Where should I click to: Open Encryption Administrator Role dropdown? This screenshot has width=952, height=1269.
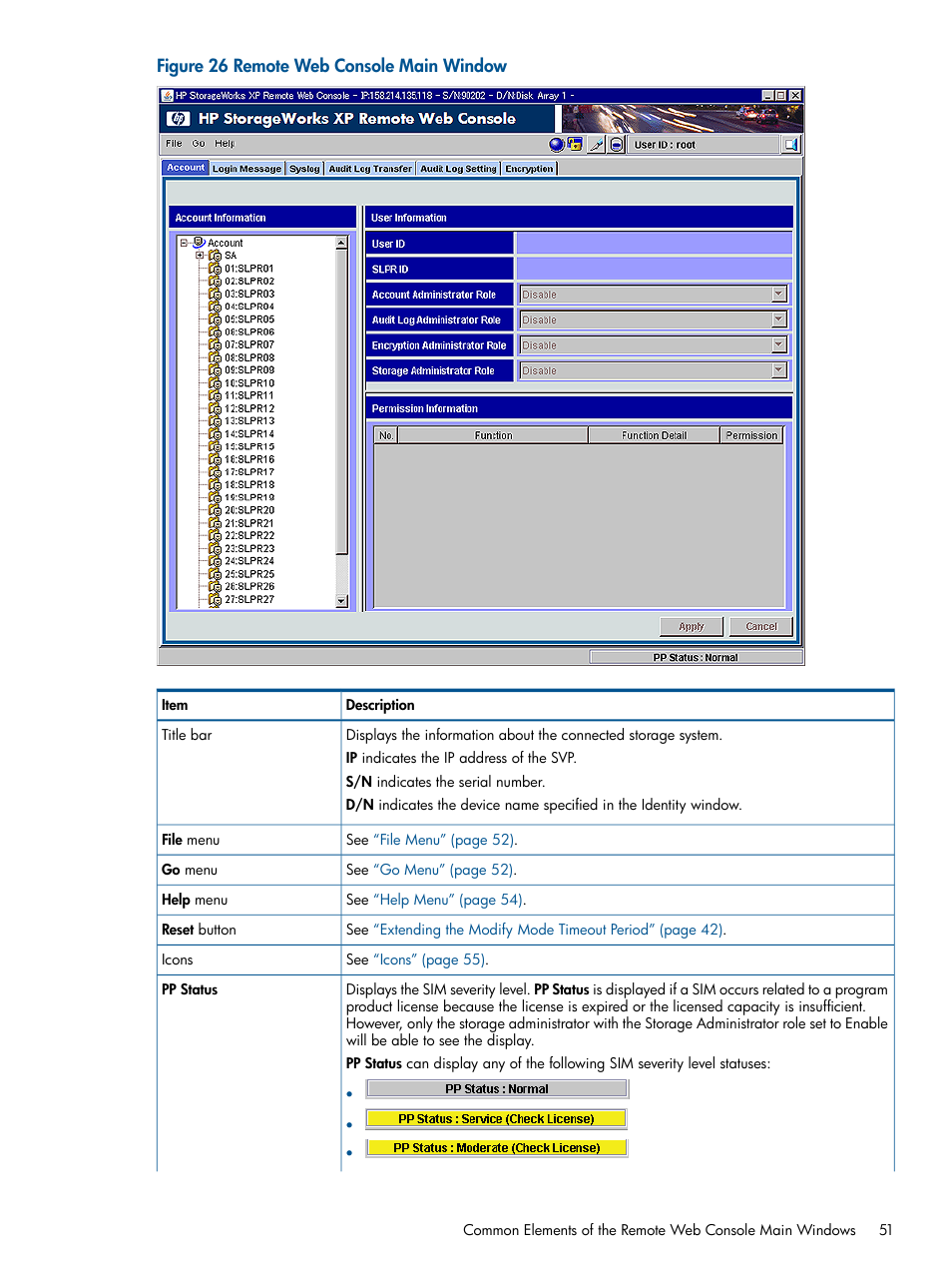[779, 345]
